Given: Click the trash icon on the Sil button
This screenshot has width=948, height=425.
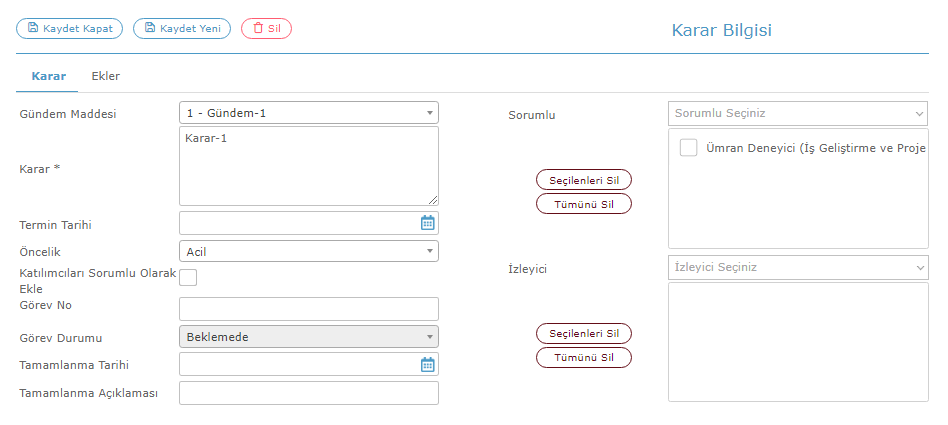Looking at the screenshot, I should (258, 28).
